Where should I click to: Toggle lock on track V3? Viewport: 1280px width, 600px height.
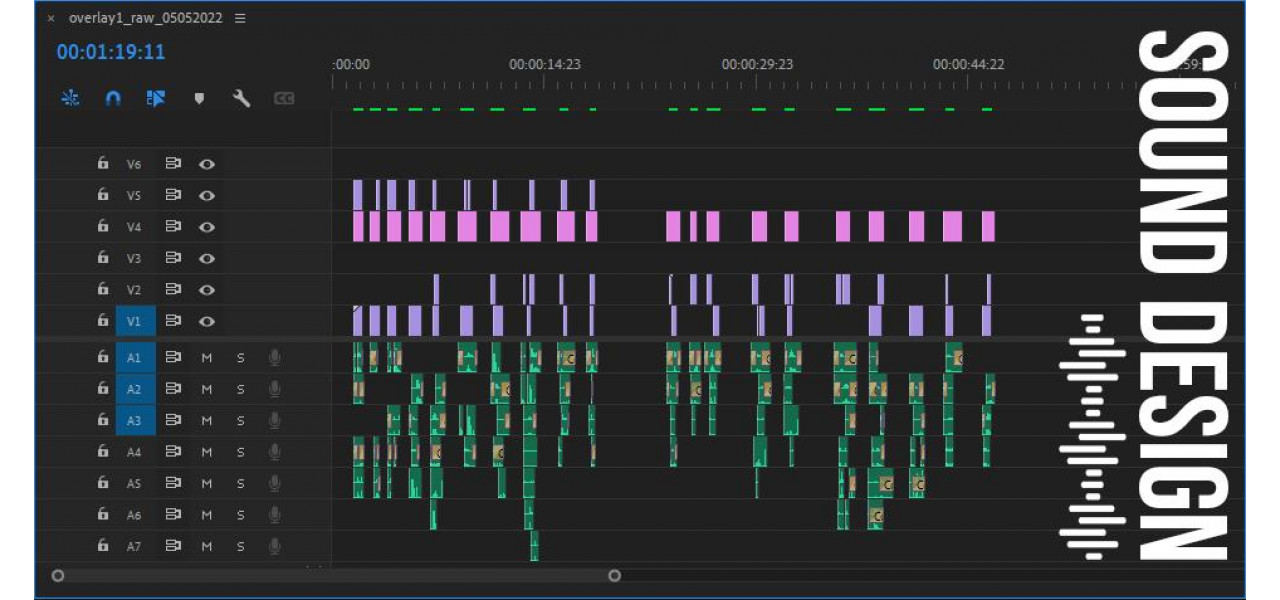(102, 258)
